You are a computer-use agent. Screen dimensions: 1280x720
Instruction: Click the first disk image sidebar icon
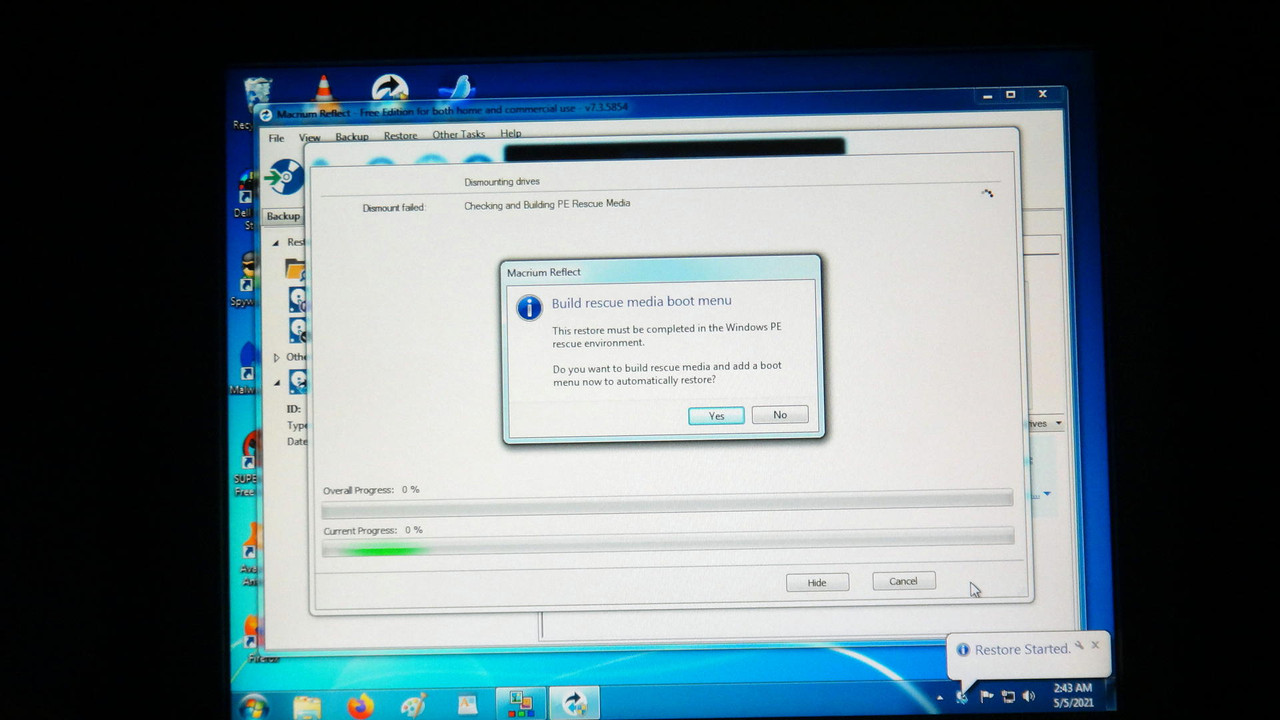click(297, 299)
